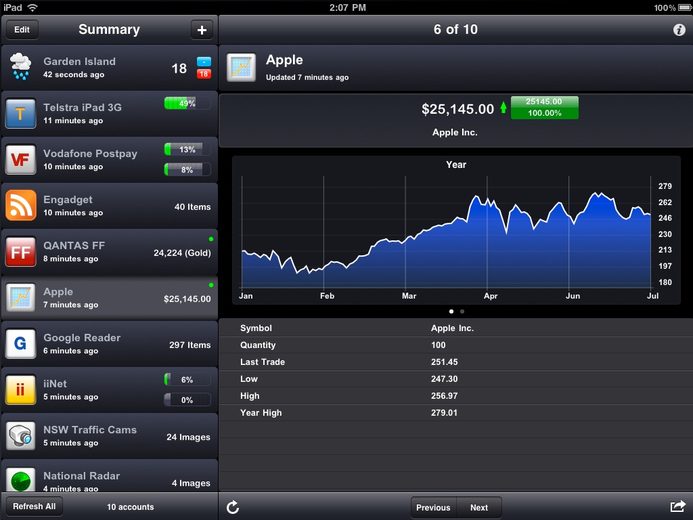Tap the '6 of 10' title
The height and width of the screenshot is (520, 693).
tap(456, 30)
